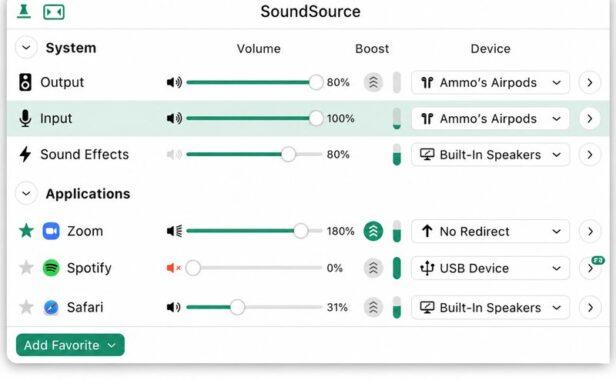The image size is (616, 380).
Task: Favorite Spotify using star icon
Action: click(26, 268)
